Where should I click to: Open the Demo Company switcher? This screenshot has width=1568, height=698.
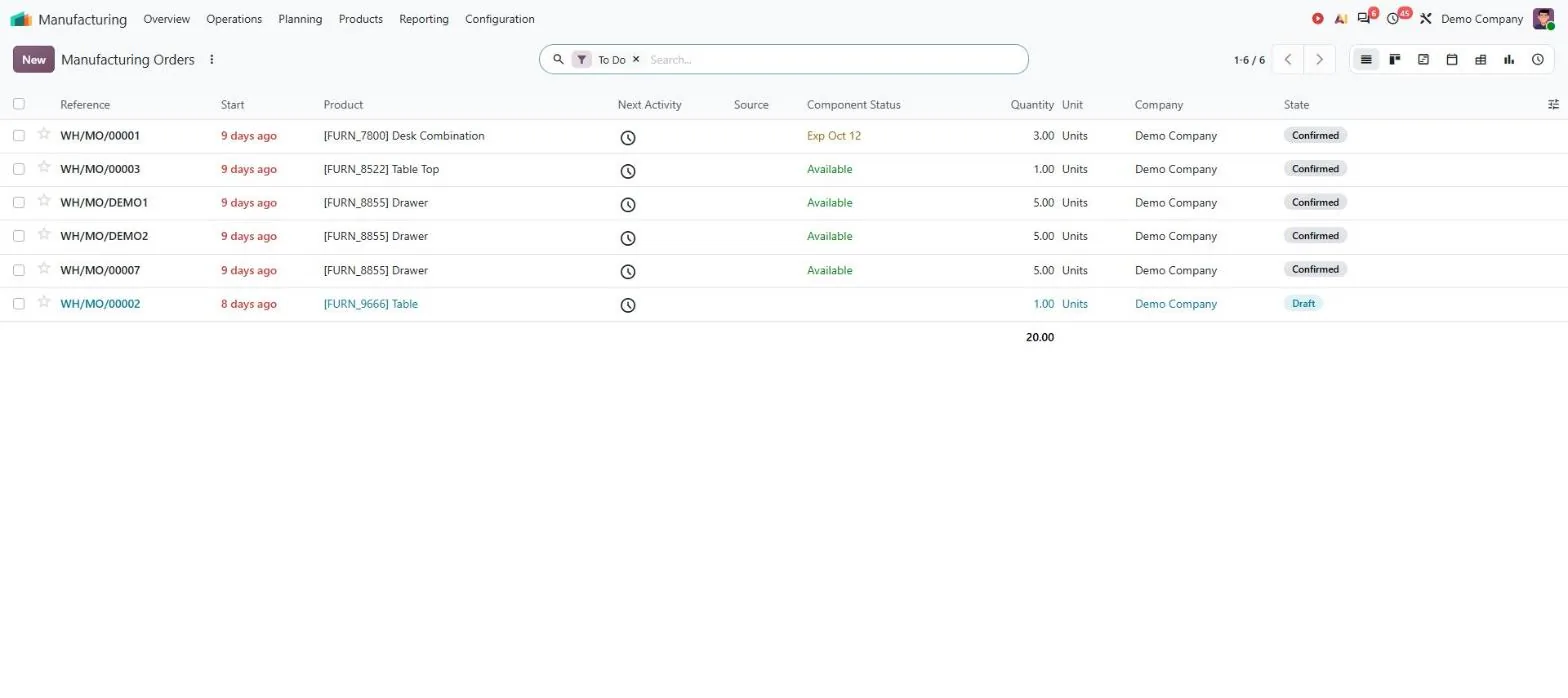pyautogui.click(x=1482, y=19)
